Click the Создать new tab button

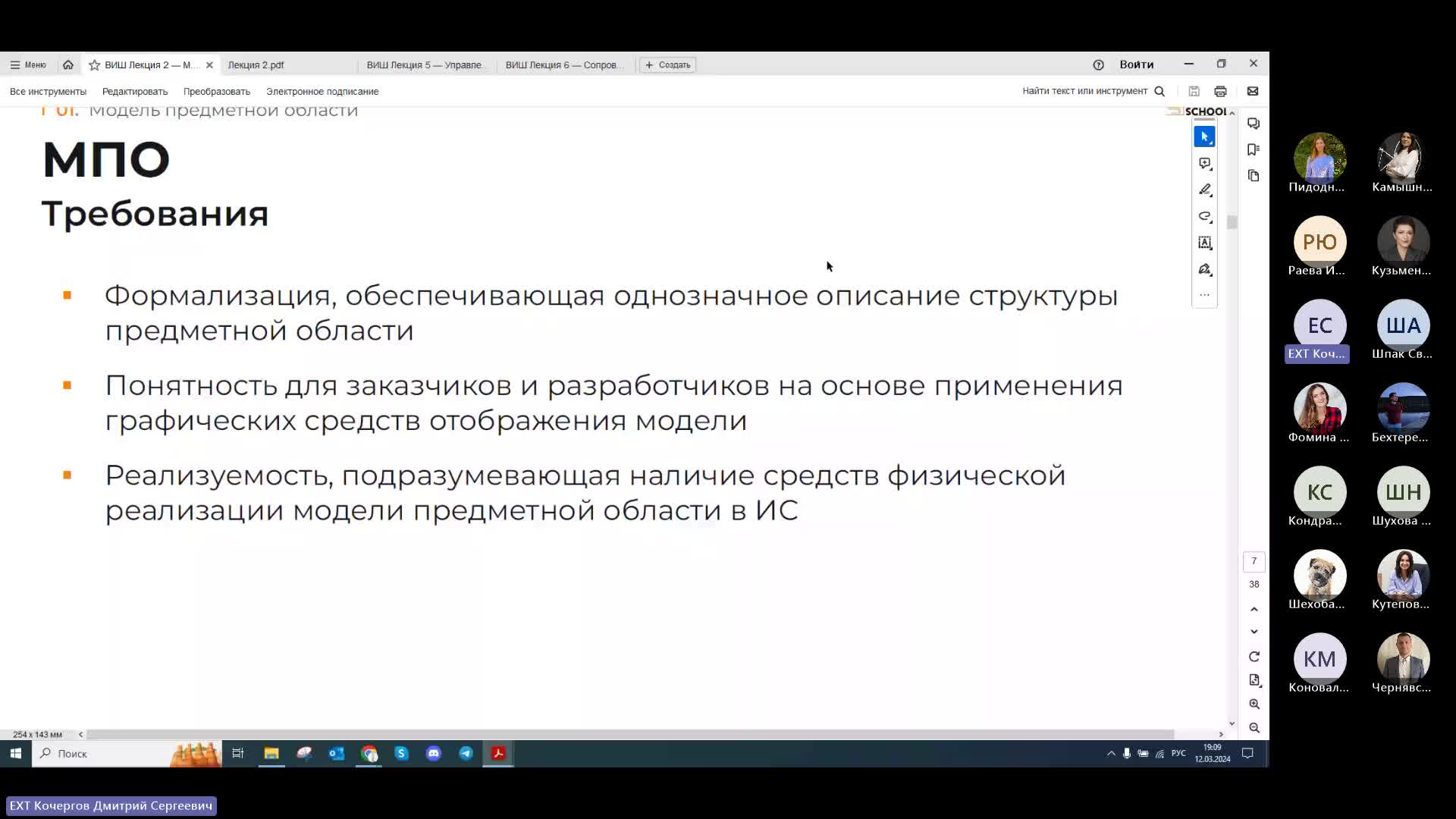(667, 65)
